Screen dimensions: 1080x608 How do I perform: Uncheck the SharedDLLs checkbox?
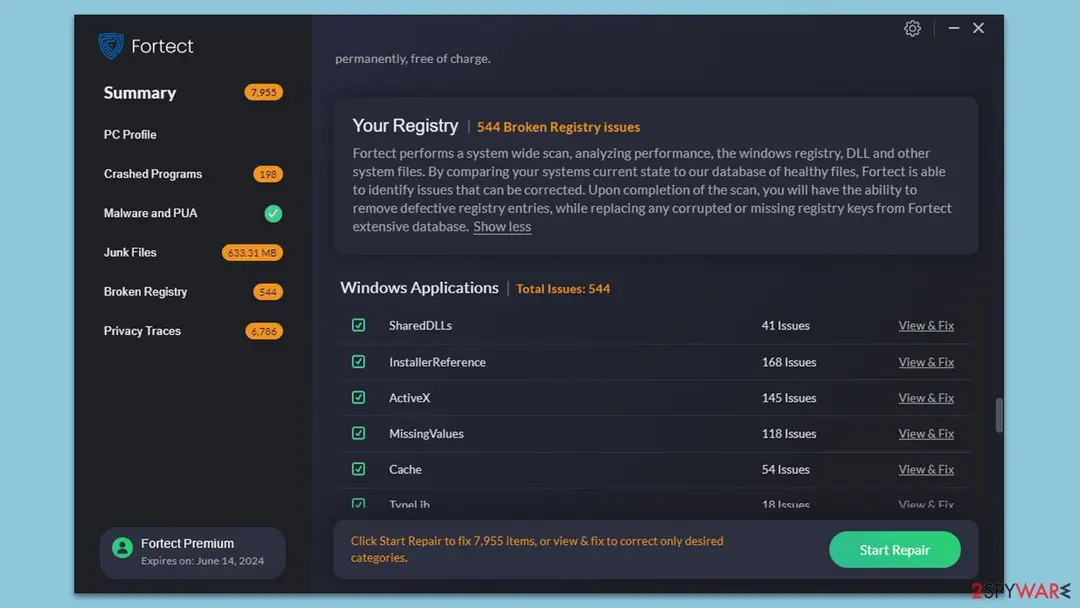point(358,325)
